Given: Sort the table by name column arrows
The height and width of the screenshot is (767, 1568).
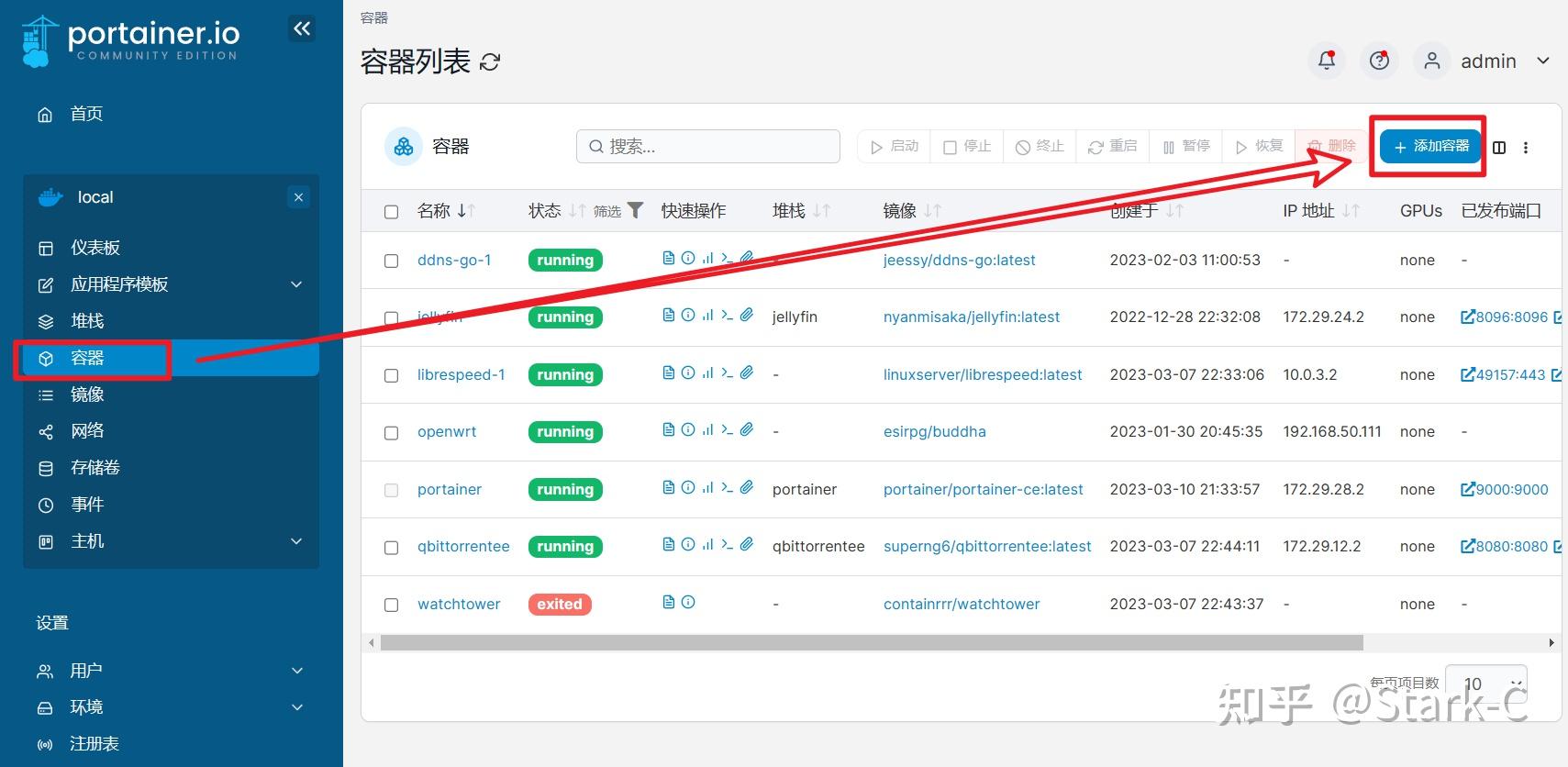Looking at the screenshot, I should [x=466, y=210].
